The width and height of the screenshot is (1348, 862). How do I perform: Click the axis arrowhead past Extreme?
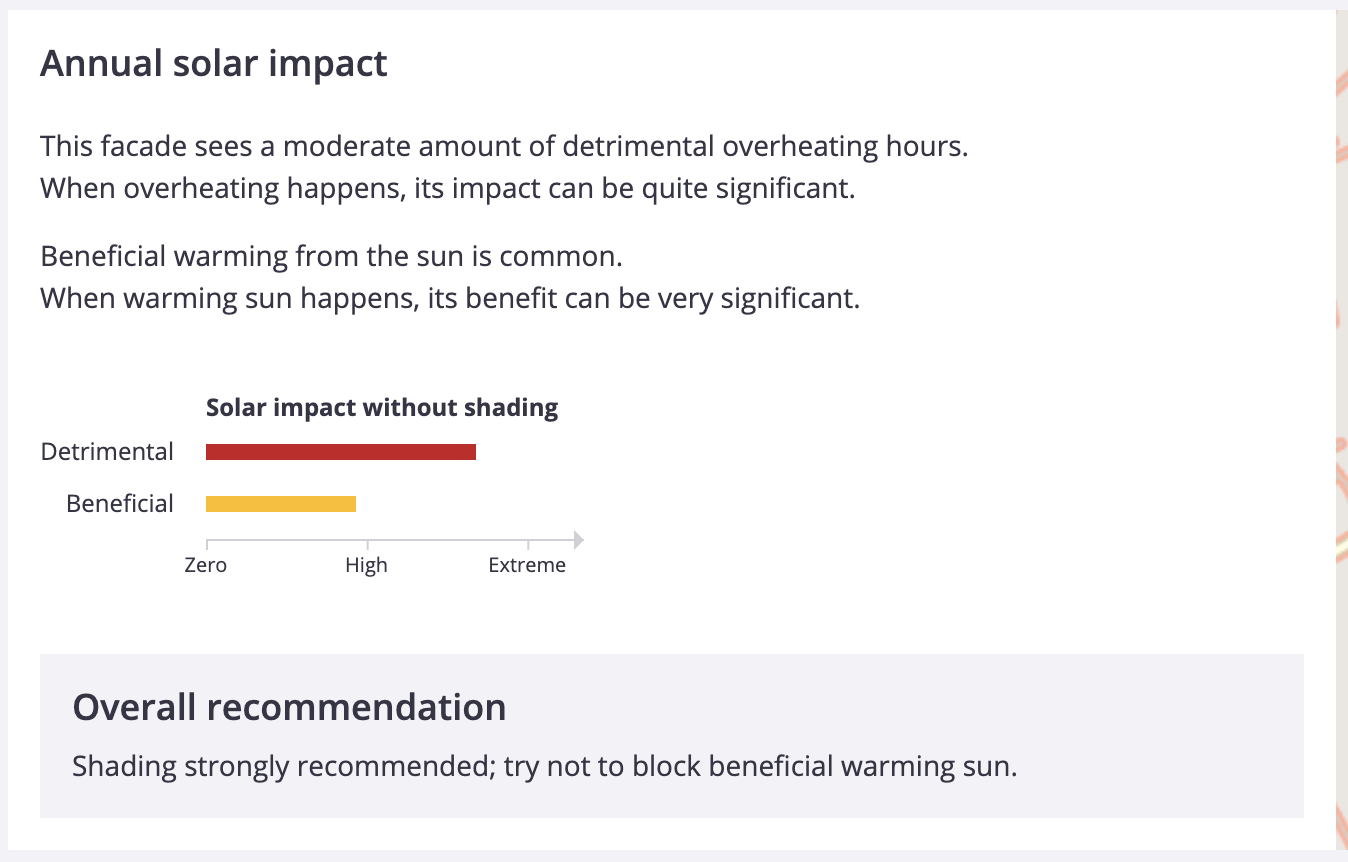point(579,541)
